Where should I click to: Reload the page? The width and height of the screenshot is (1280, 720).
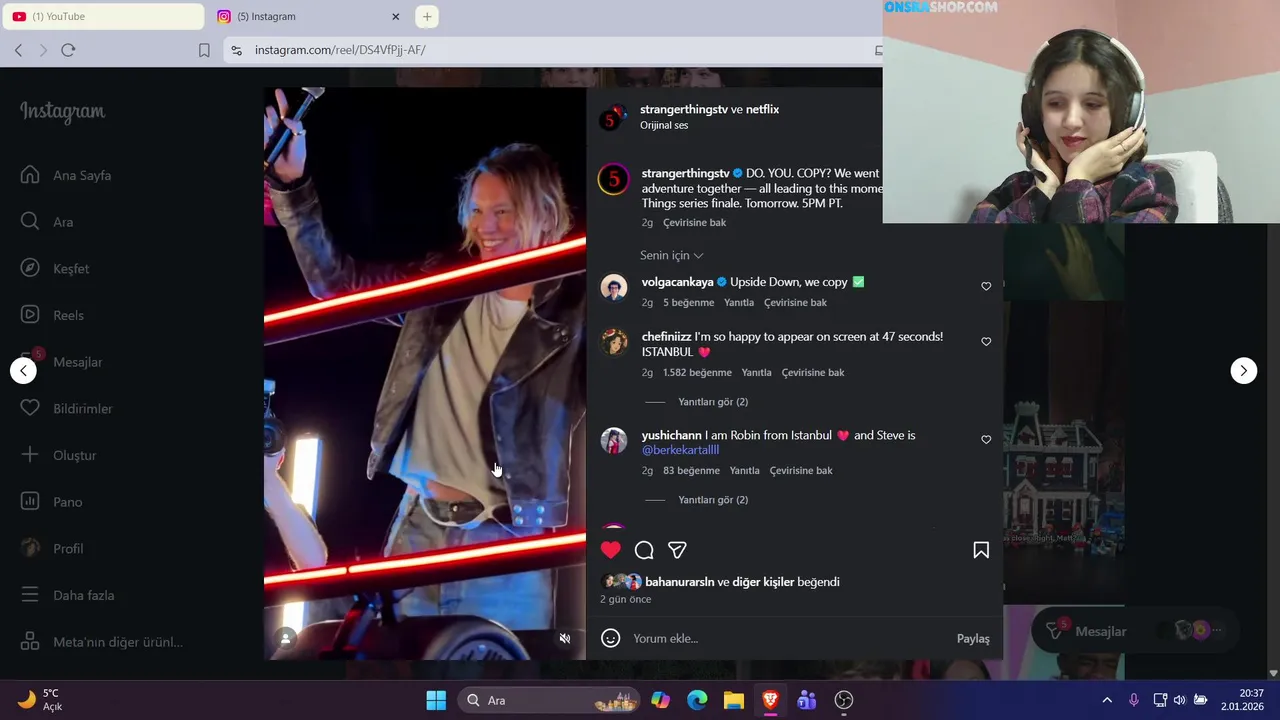68,50
